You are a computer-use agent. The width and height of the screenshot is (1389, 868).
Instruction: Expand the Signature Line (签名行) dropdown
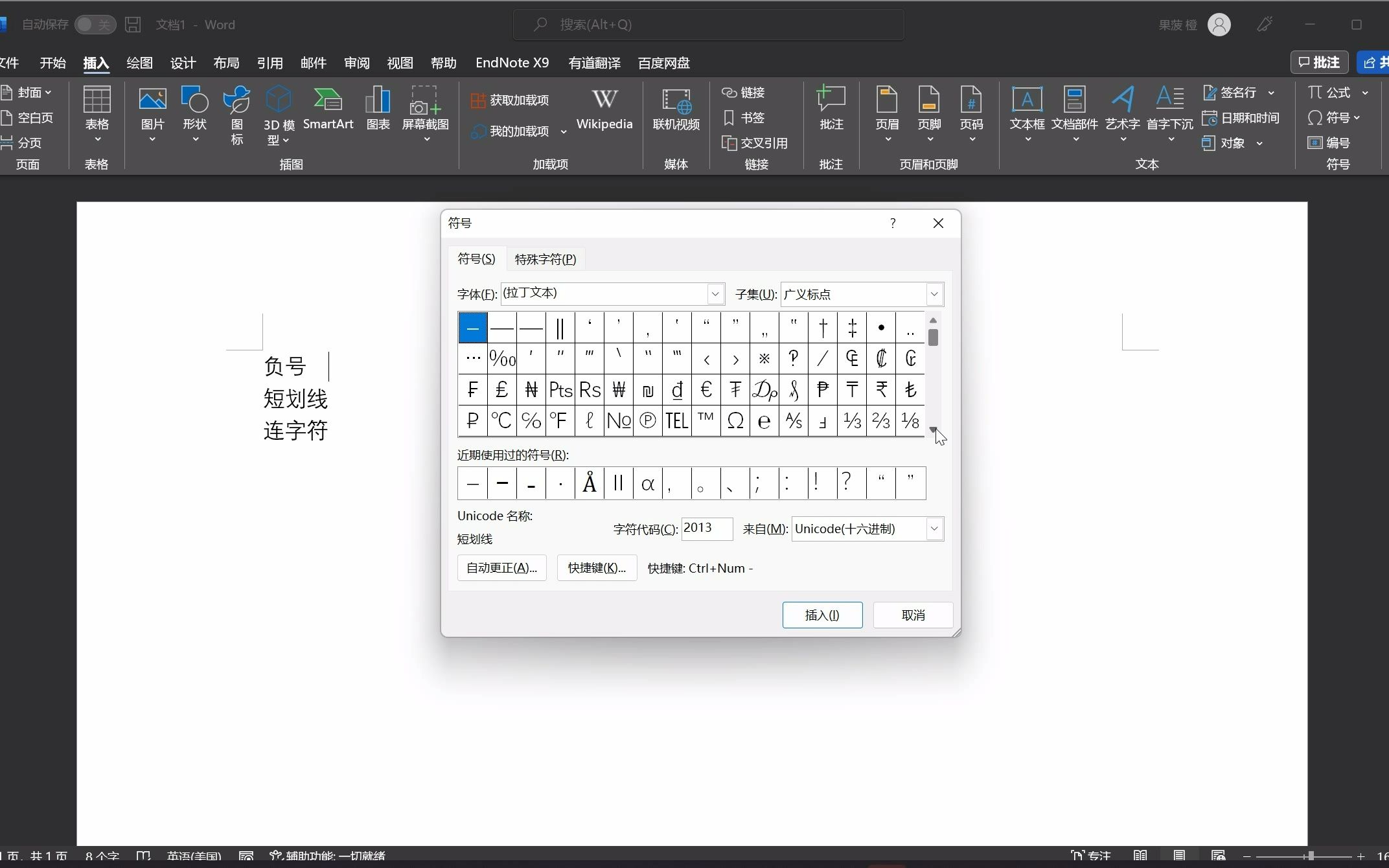(x=1271, y=93)
